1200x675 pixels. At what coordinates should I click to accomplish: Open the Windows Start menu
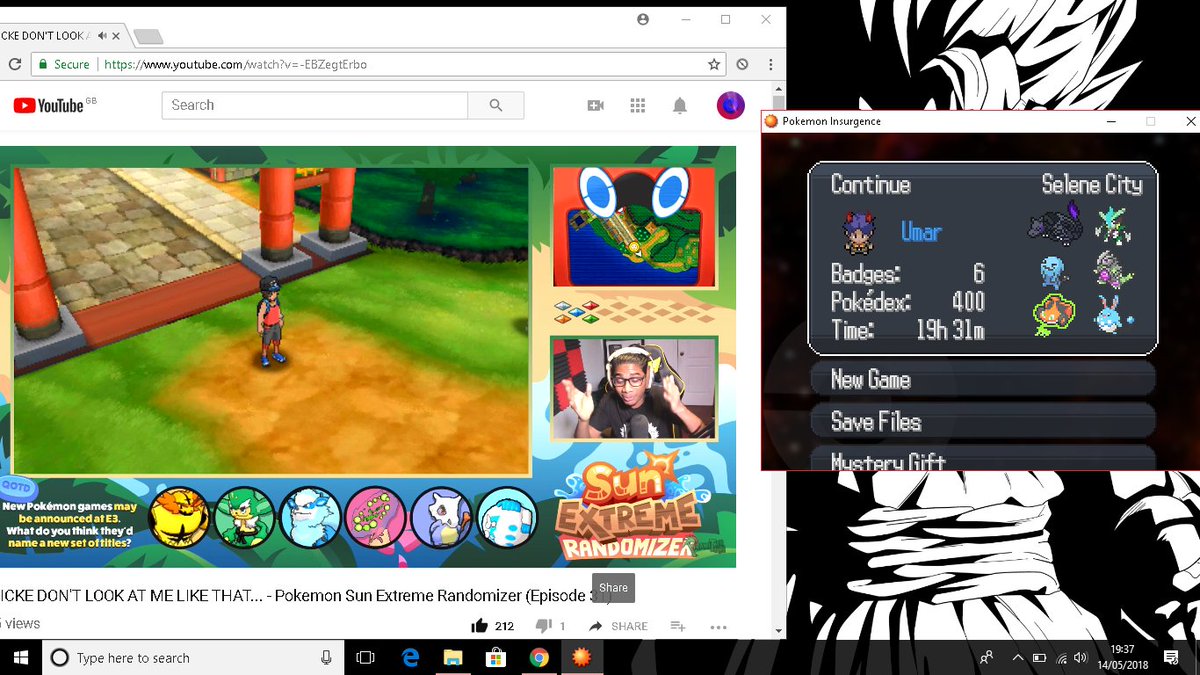20,657
